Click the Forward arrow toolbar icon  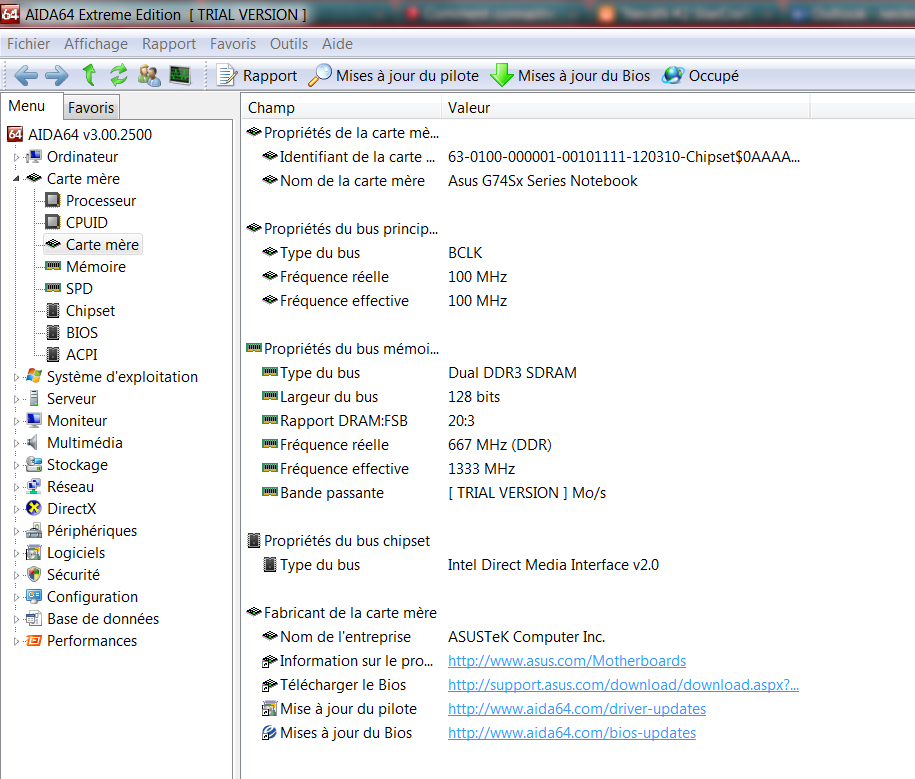tap(57, 75)
